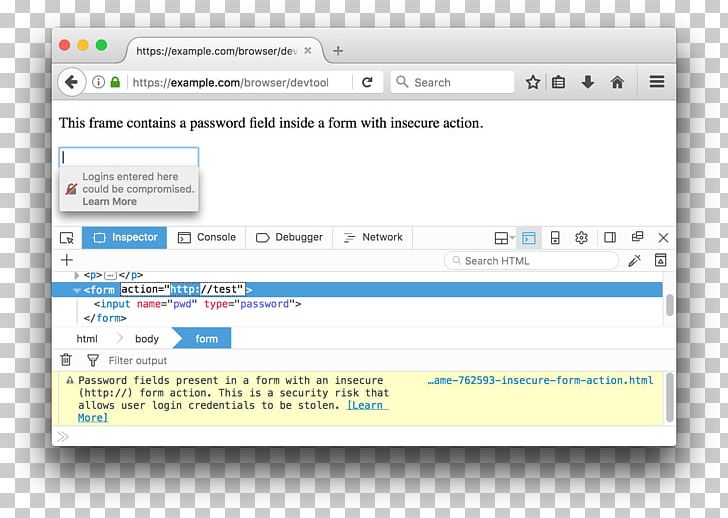Click the yellow minimize window button
This screenshot has width=728, height=518.
click(x=83, y=45)
